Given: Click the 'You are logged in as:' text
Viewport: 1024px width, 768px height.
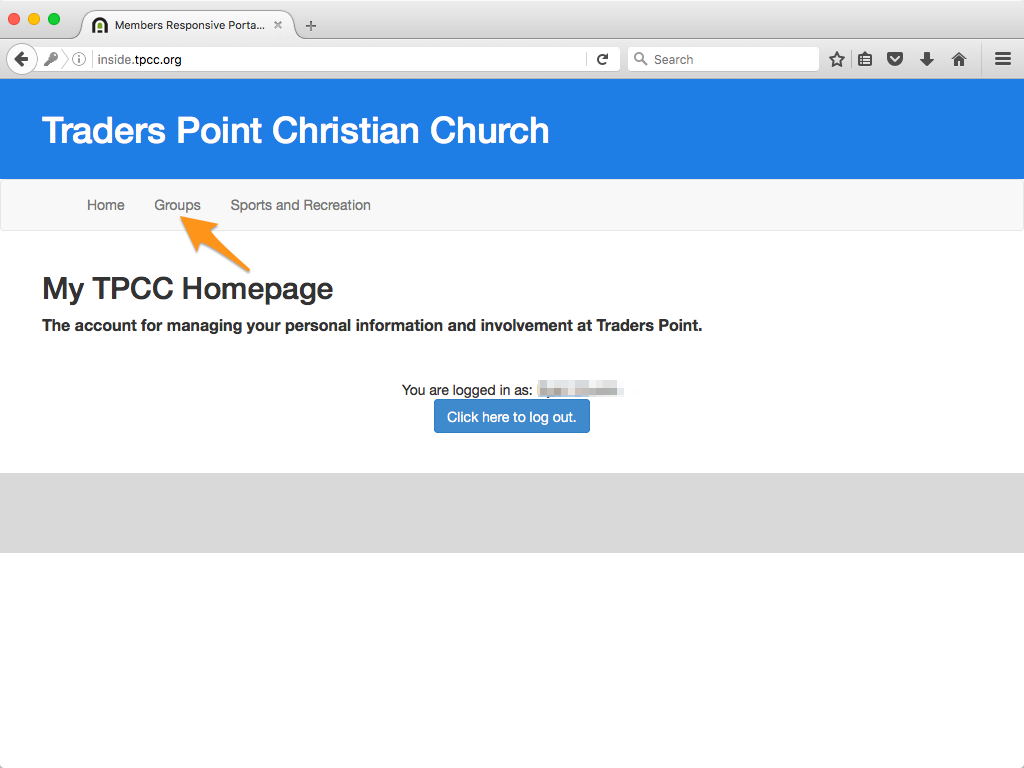Looking at the screenshot, I should click(x=467, y=390).
